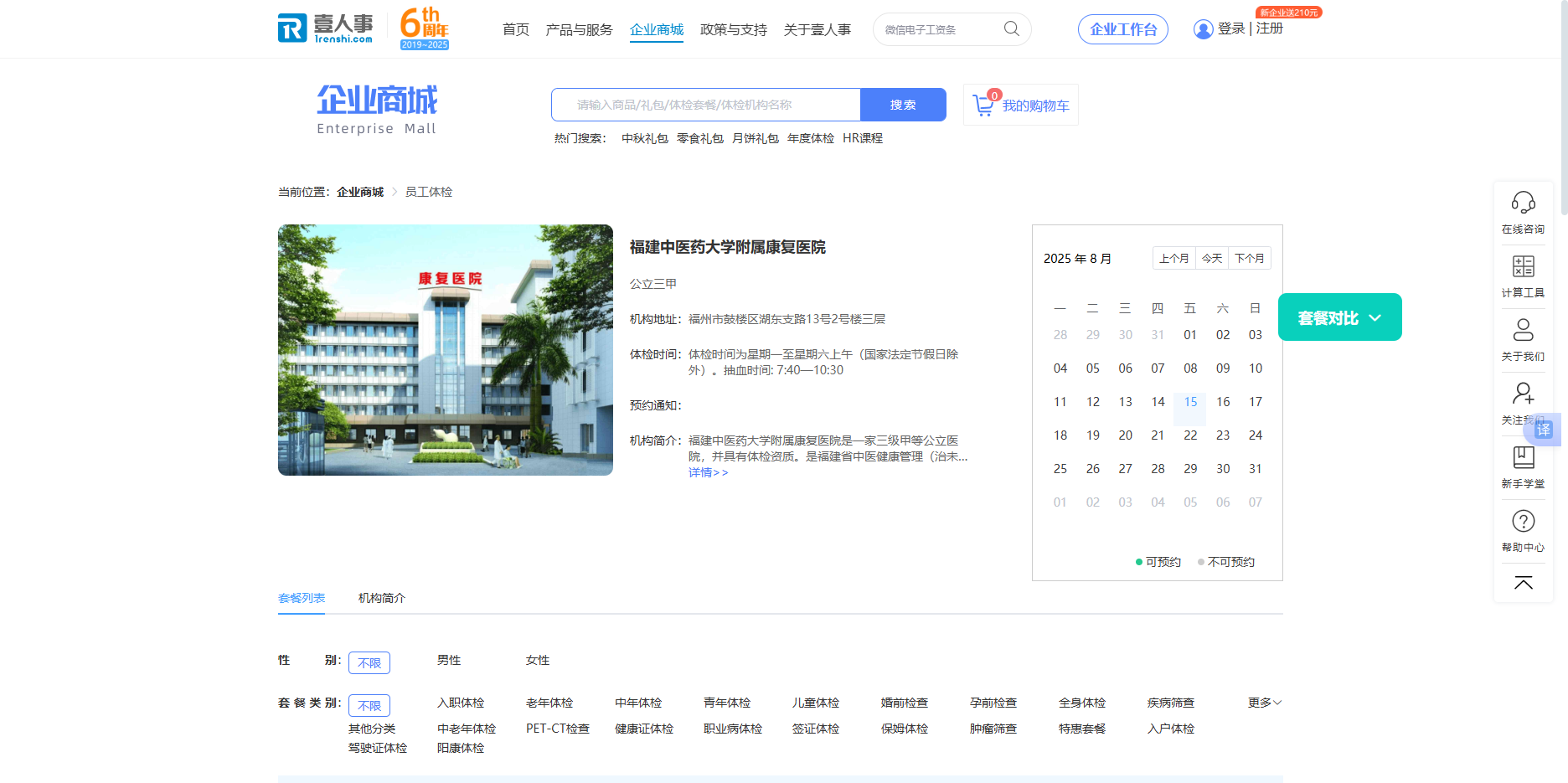Click the magnifier icon in the header search
Image resolution: width=1568 pixels, height=783 pixels.
(1012, 28)
